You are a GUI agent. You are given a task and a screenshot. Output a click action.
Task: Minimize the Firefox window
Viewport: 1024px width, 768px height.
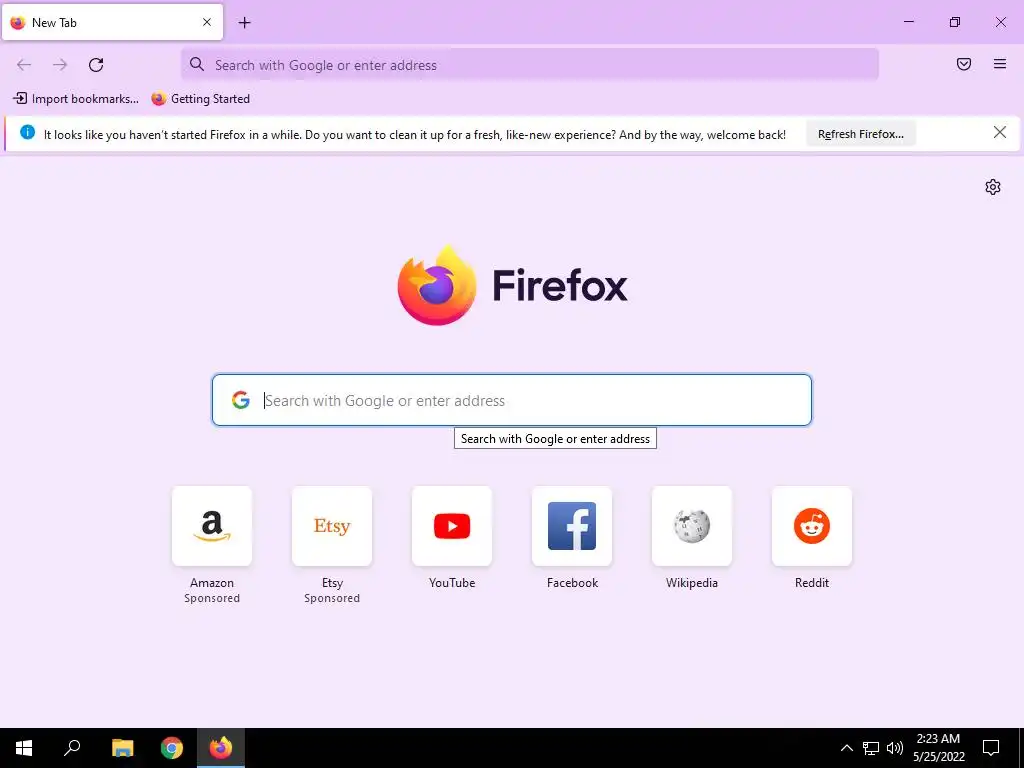(908, 22)
